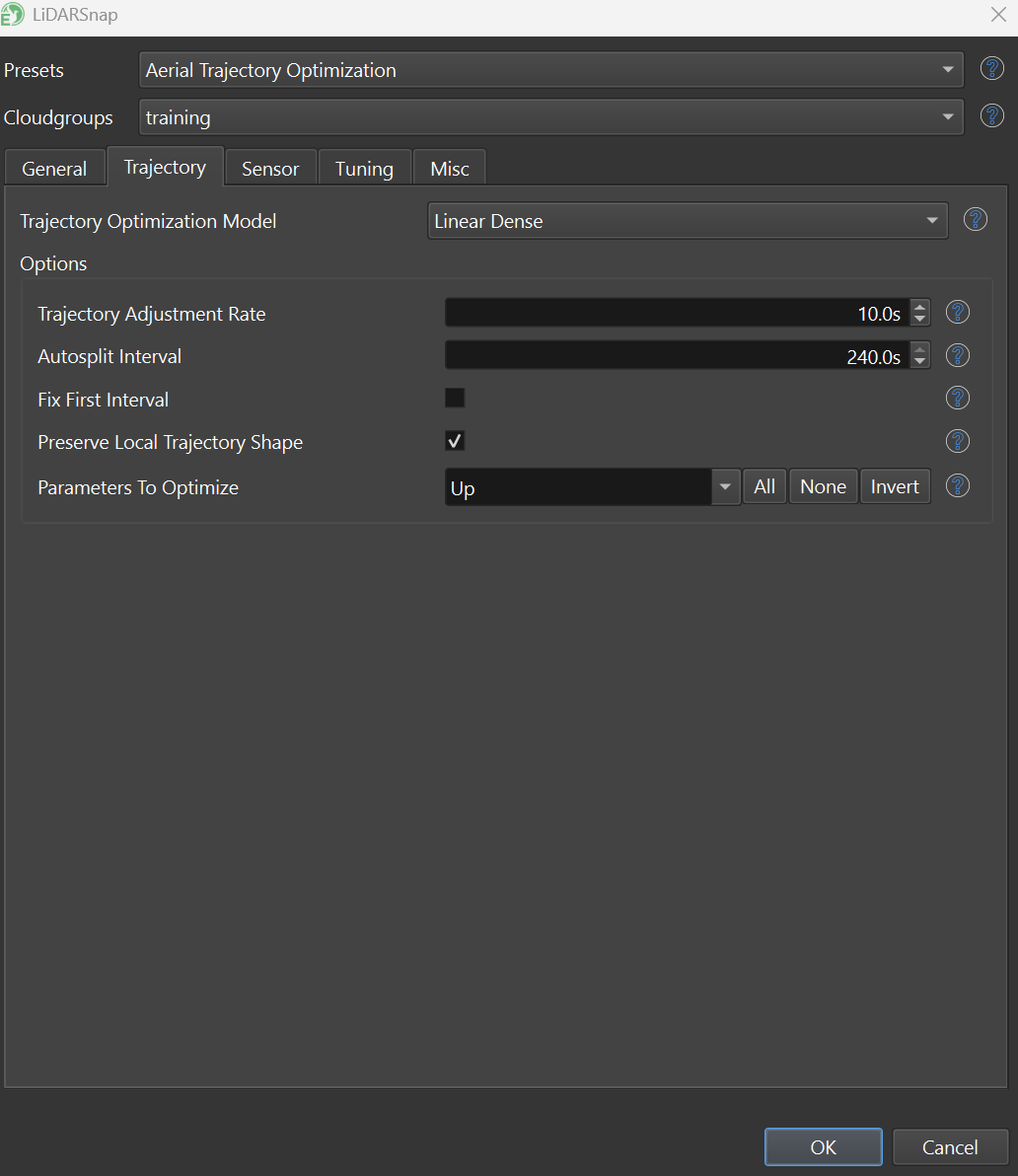The width and height of the screenshot is (1018, 1176).
Task: Click the help icon beside Cloudgroups
Action: tap(991, 116)
